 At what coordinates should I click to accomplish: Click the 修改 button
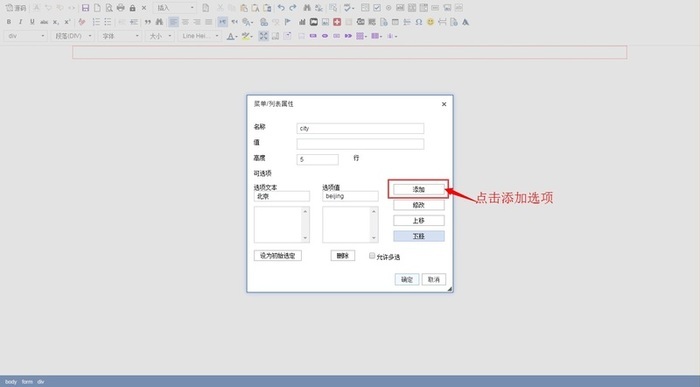pyautogui.click(x=419, y=205)
